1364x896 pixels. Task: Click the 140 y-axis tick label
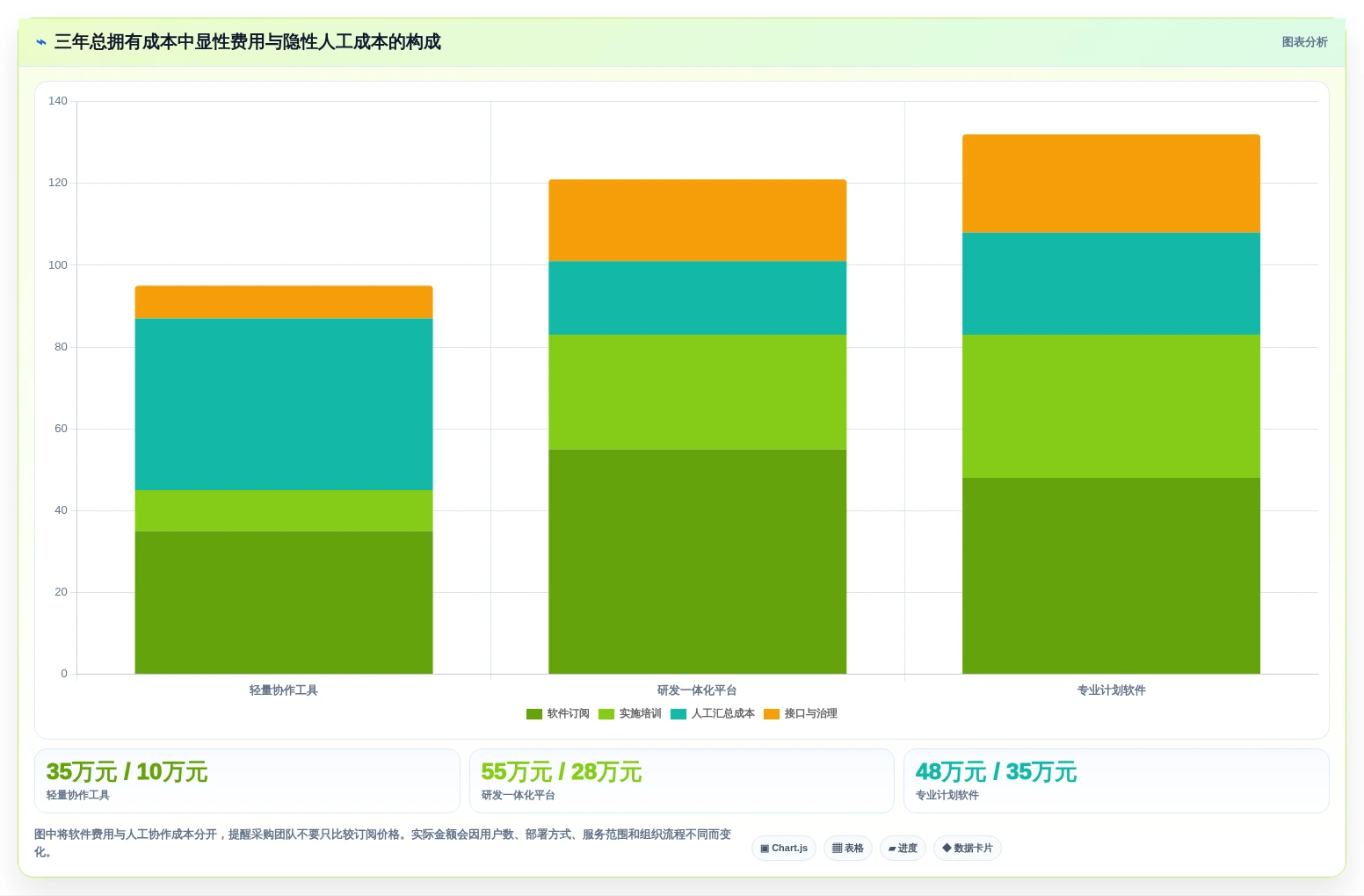(58, 101)
